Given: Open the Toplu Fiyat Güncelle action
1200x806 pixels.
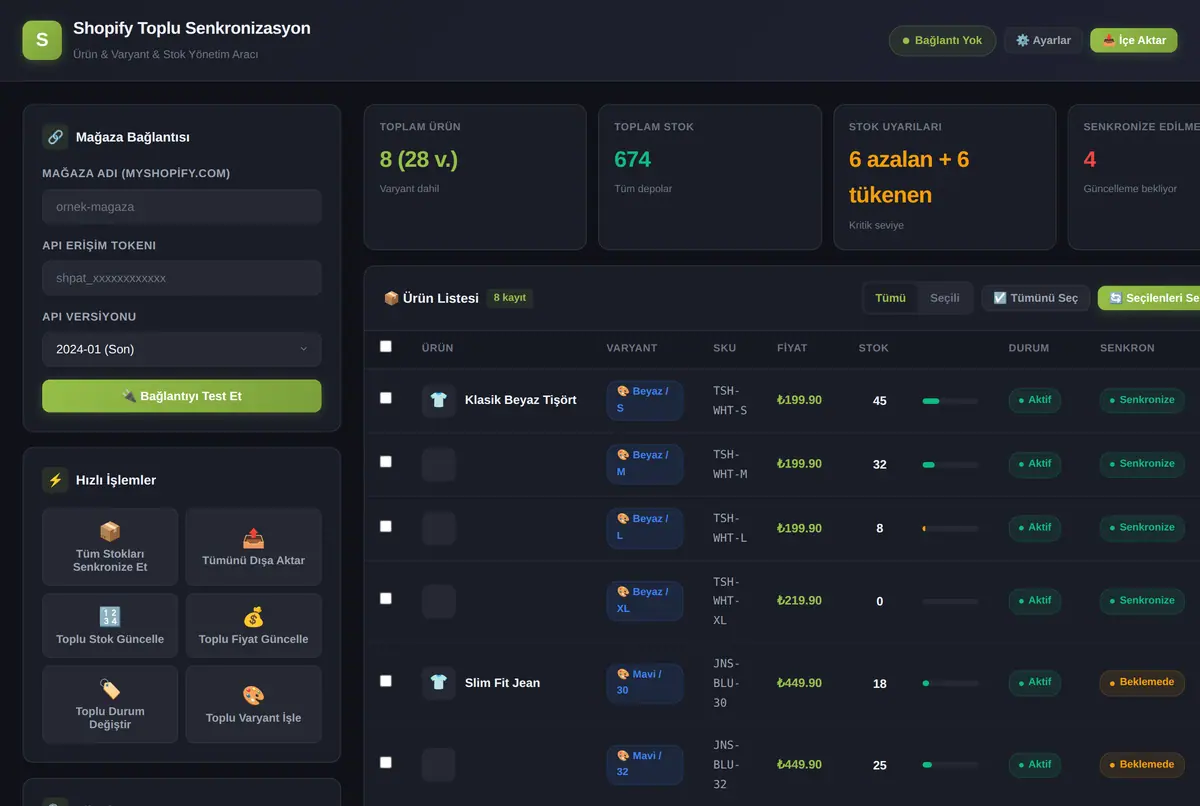Looking at the screenshot, I should click(x=254, y=626).
